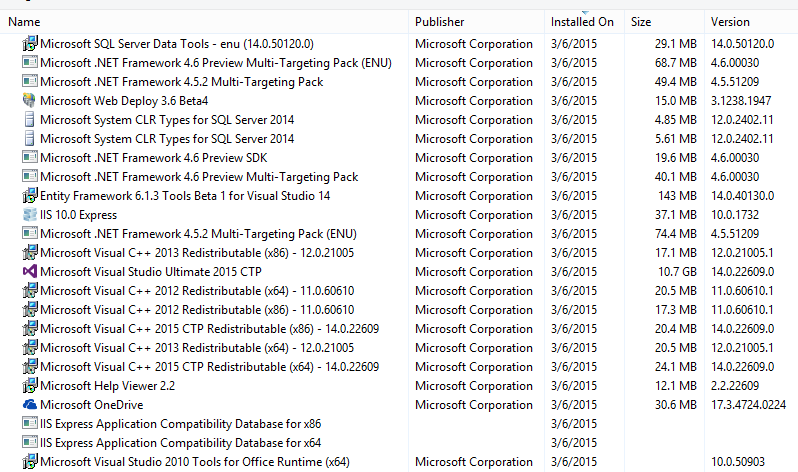
Task: Click icon for Visual C++ 2013 Redistributable (x64)
Action: [30, 348]
